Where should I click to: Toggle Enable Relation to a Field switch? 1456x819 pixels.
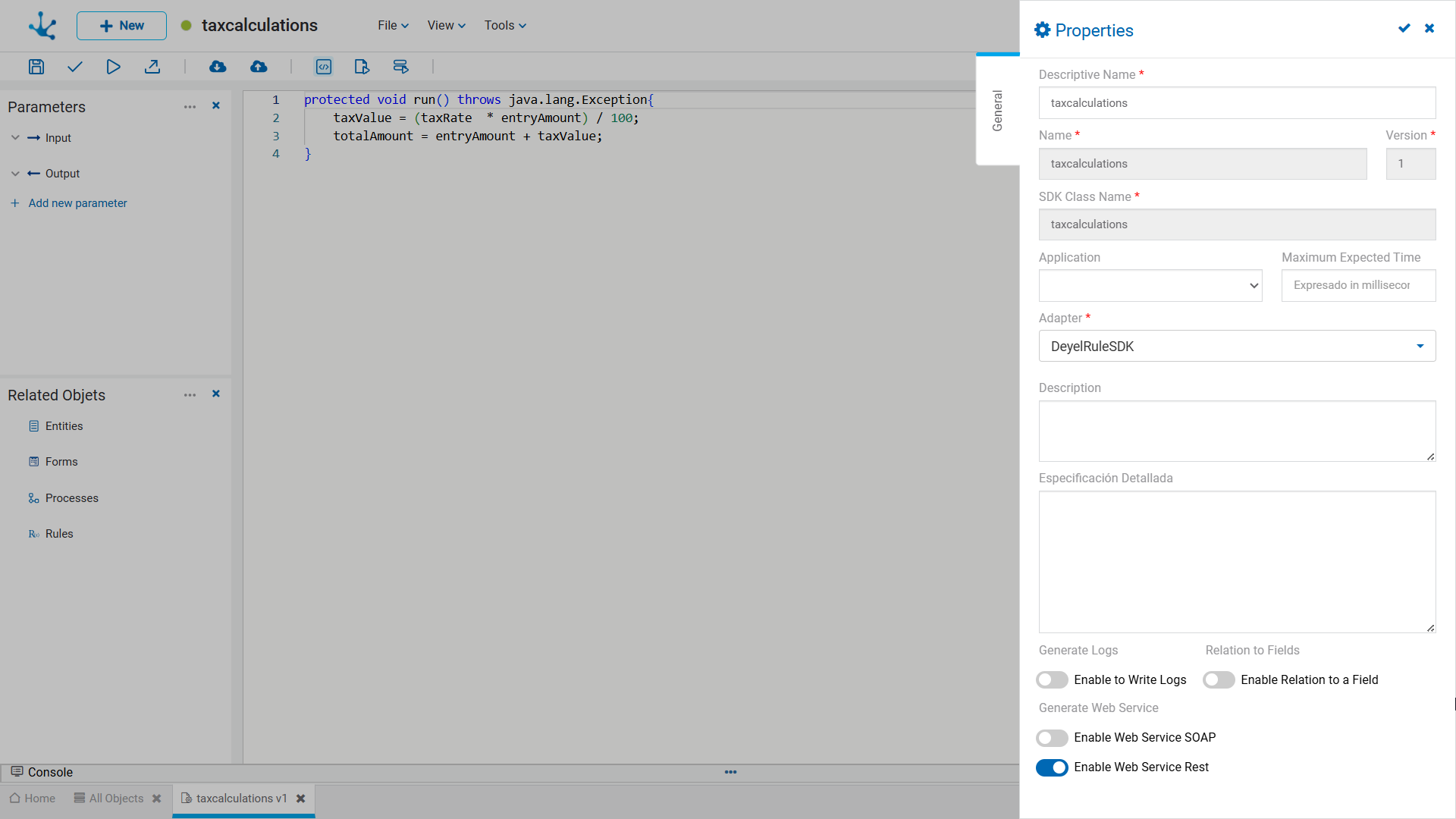(x=1219, y=680)
